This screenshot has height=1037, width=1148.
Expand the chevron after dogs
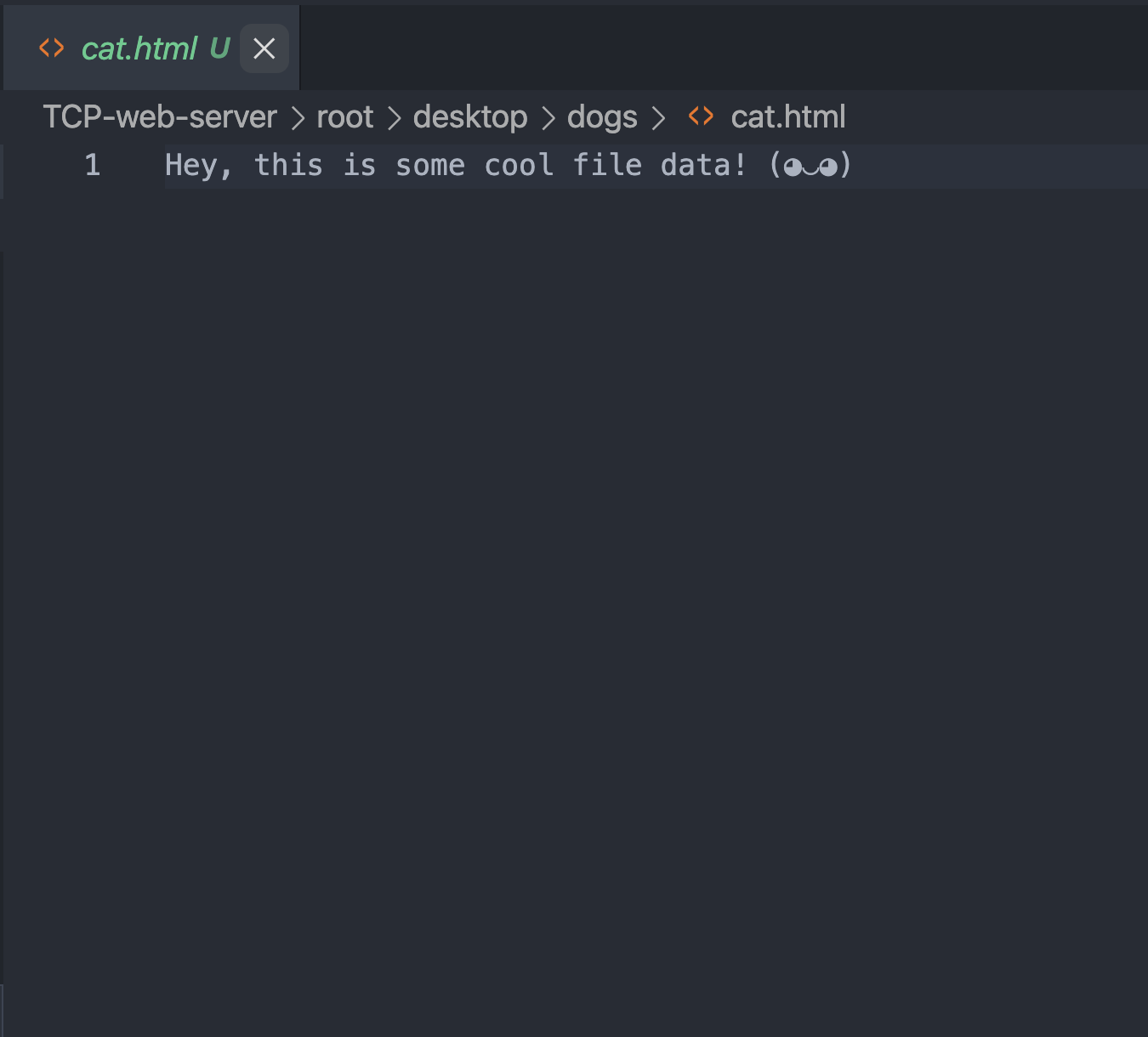click(x=658, y=118)
